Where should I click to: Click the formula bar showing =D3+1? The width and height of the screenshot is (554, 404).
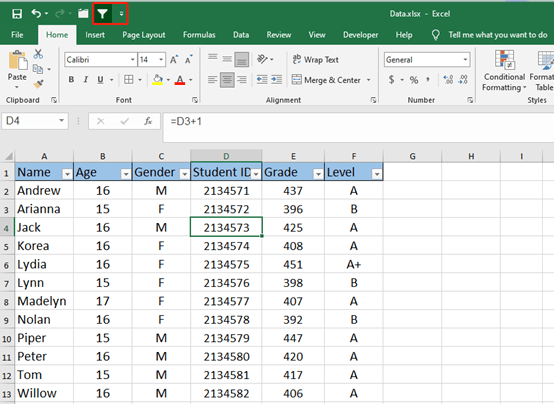pyautogui.click(x=359, y=127)
